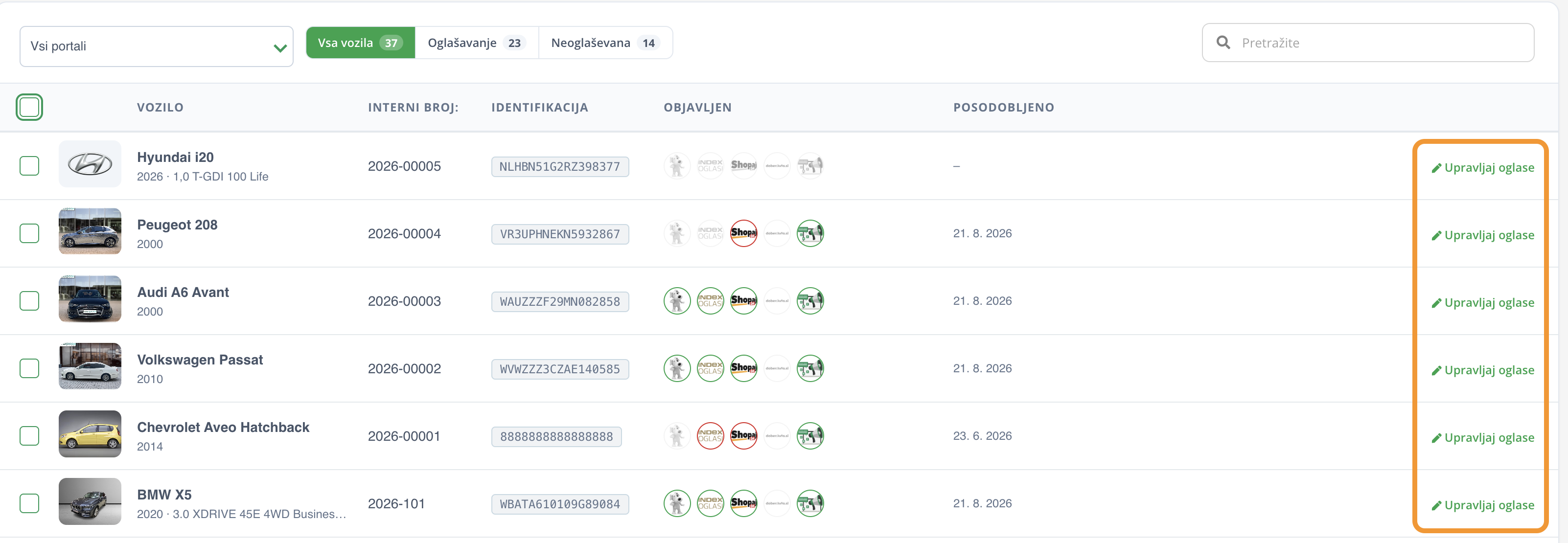Click the dog mascot icon for Audi A6 Avant
This screenshot has width=1568, height=543.
(x=677, y=301)
